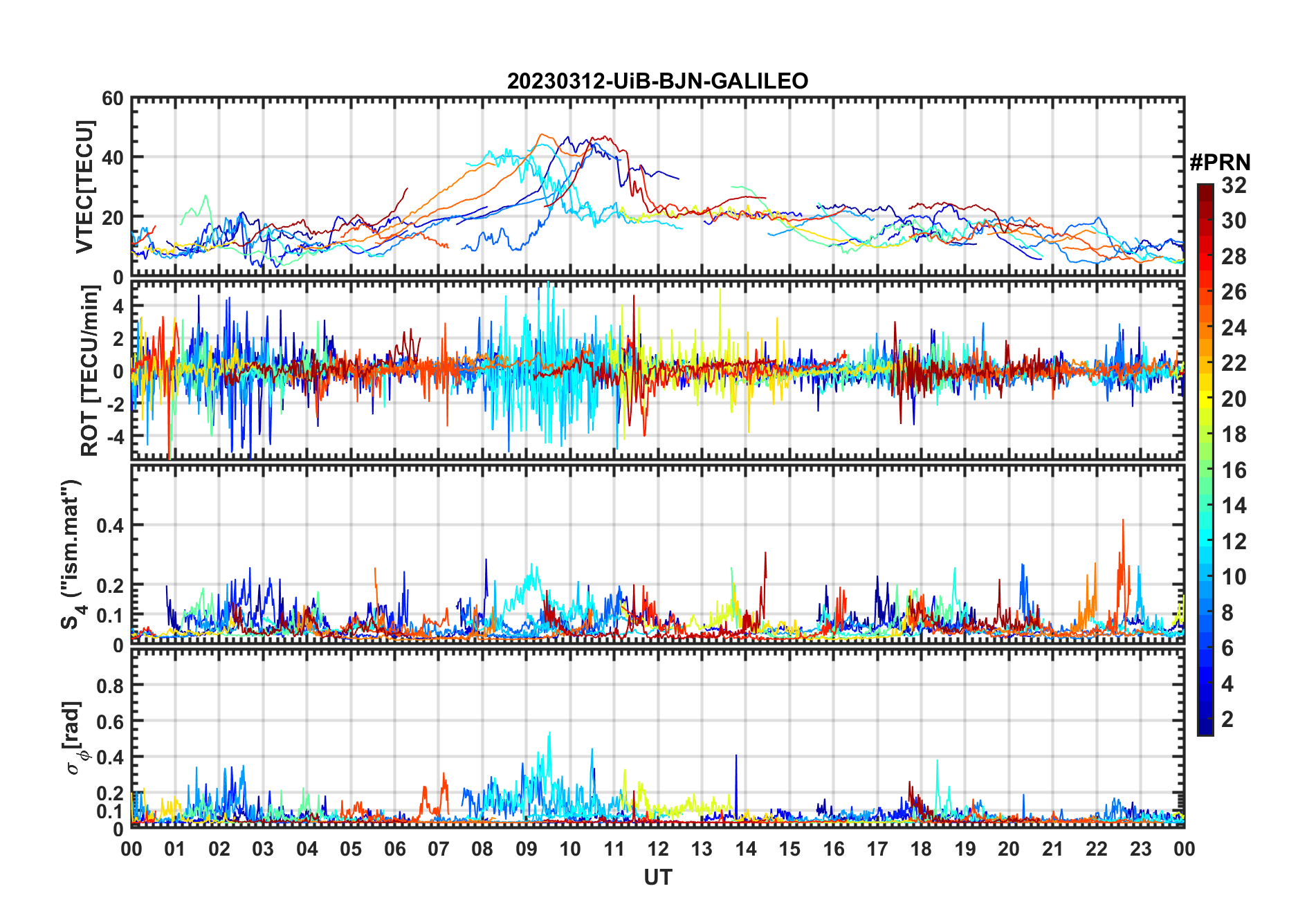Image resolution: width=1316 pixels, height=920 pixels.
Task: Click the sigma-phi [rad] y-axis label
Action: point(75,738)
